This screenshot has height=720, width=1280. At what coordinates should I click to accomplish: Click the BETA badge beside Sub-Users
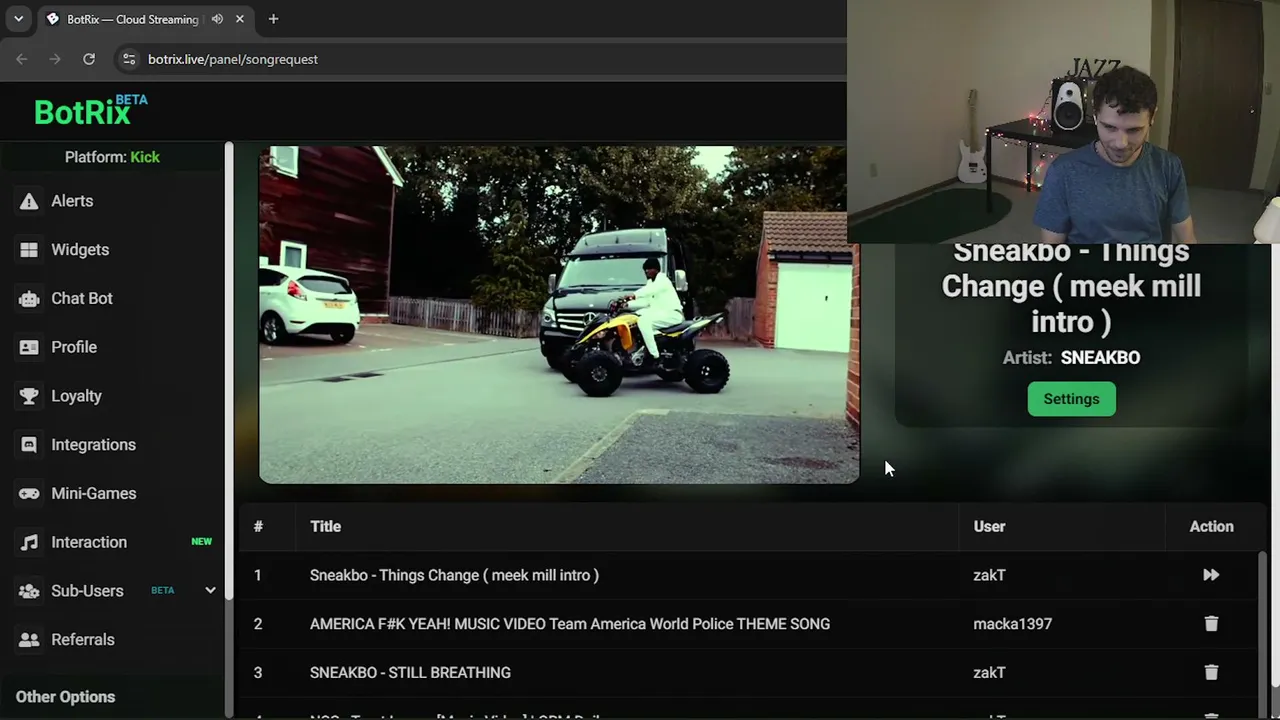point(162,590)
